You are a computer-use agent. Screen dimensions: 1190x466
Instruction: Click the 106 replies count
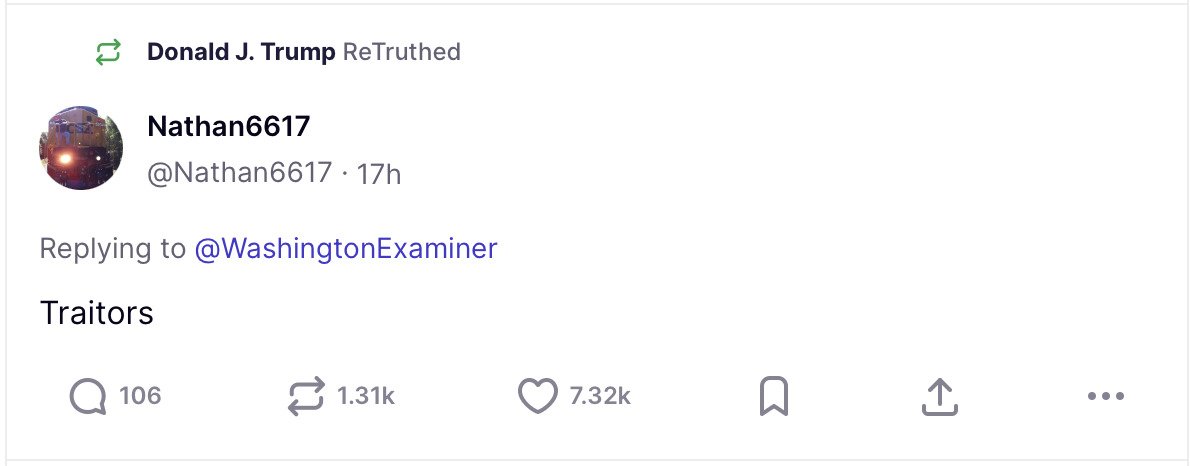pos(140,396)
